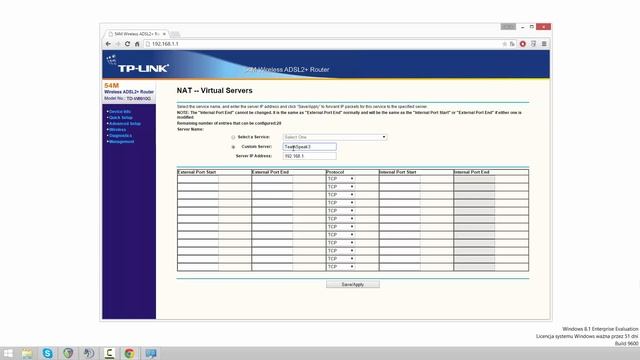Open the Select One service dropdown
This screenshot has height=360, width=640.
coord(335,137)
